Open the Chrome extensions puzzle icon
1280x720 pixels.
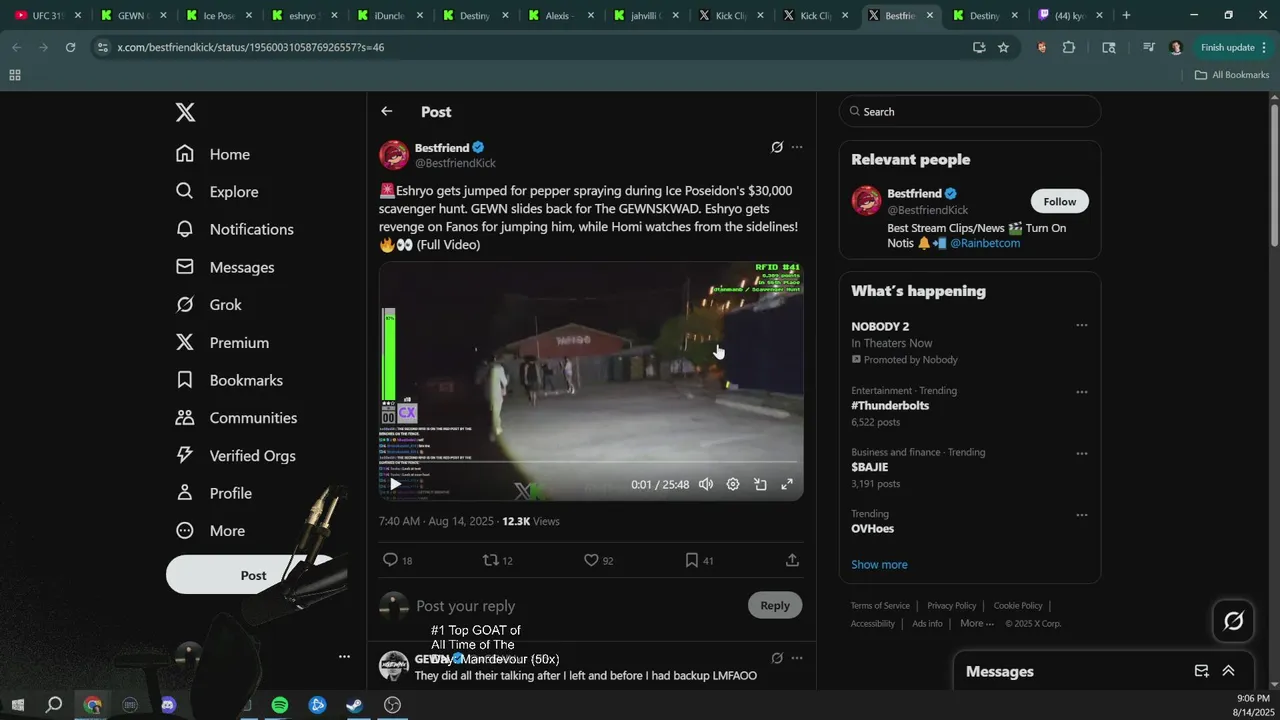click(x=1069, y=47)
